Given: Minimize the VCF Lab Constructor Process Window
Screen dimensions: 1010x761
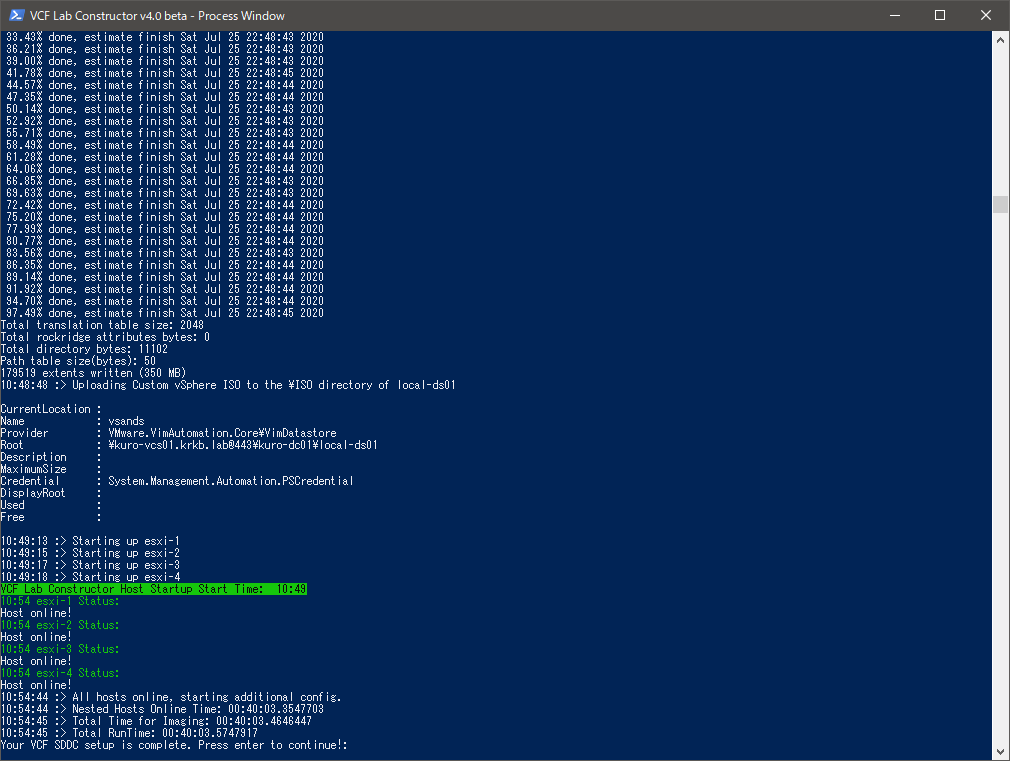Looking at the screenshot, I should [x=894, y=15].
